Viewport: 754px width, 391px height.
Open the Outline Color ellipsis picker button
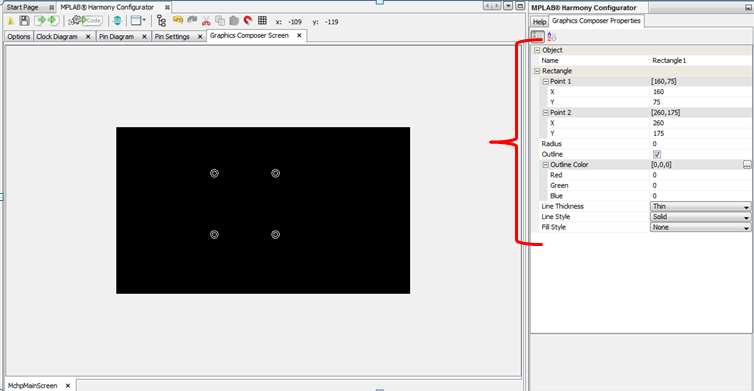[746, 164]
